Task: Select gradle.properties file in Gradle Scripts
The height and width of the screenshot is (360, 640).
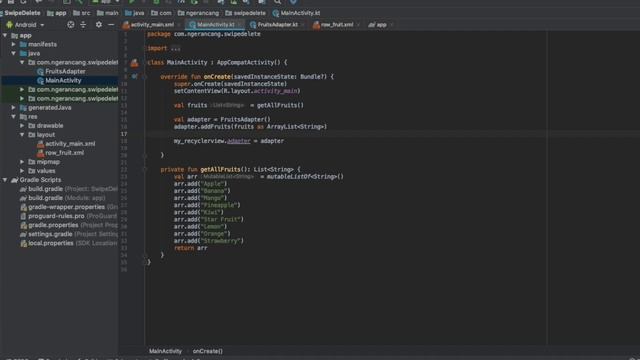Action: click(69, 225)
